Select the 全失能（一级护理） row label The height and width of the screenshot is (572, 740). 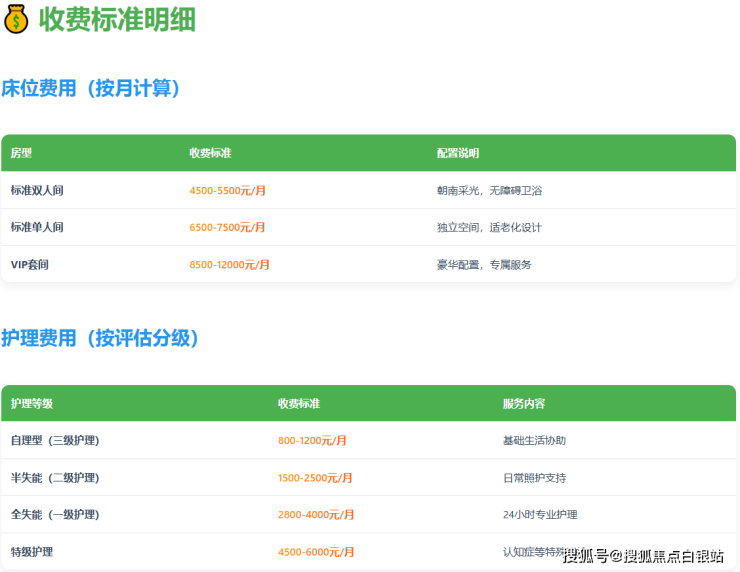click(x=55, y=515)
